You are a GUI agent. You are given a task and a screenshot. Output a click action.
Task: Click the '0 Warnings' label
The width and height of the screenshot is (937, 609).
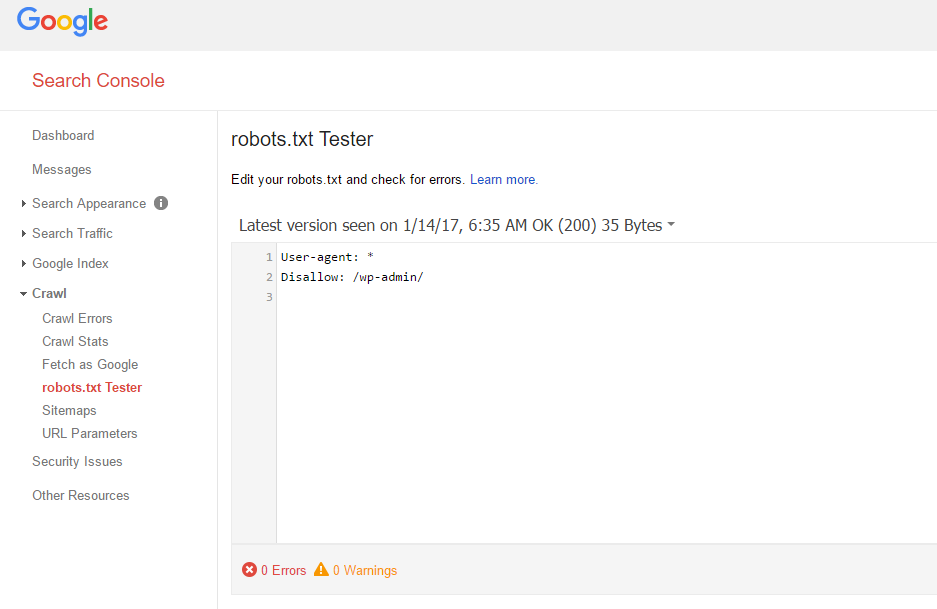pyautogui.click(x=365, y=571)
